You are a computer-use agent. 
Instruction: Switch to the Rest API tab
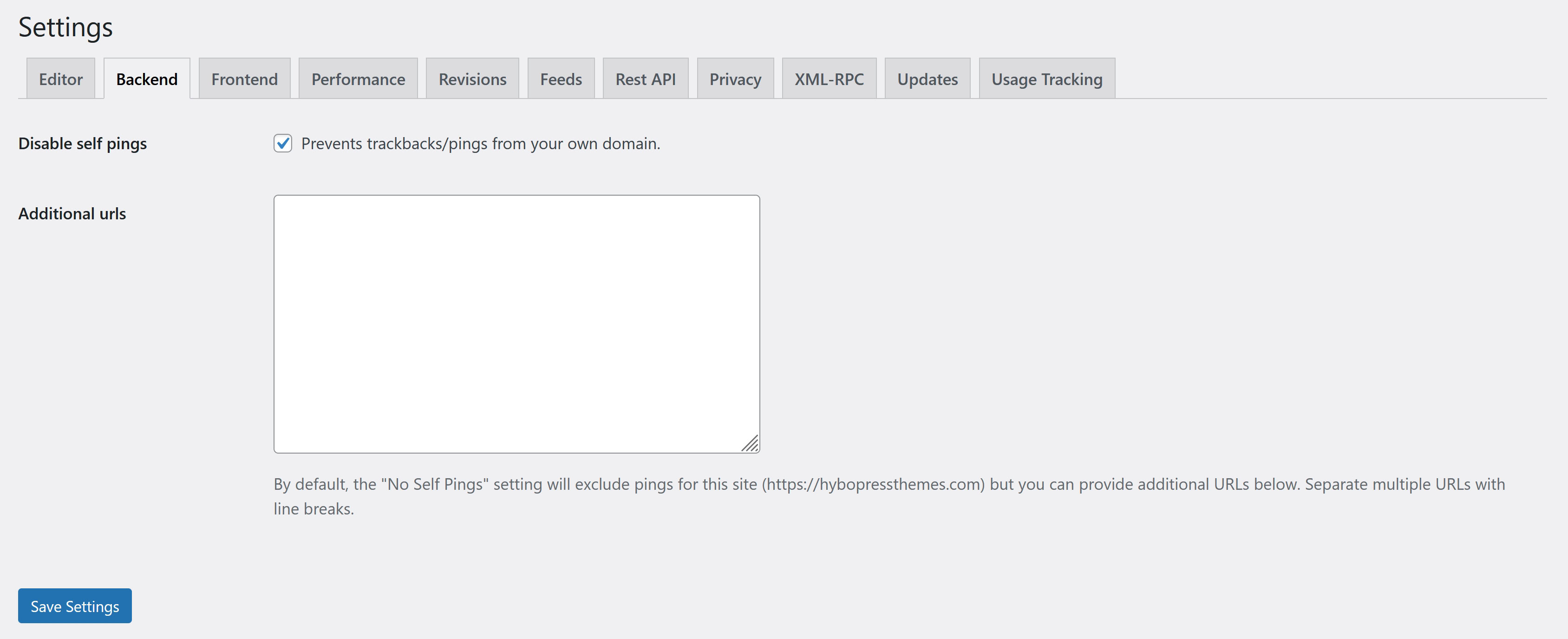[x=645, y=79]
